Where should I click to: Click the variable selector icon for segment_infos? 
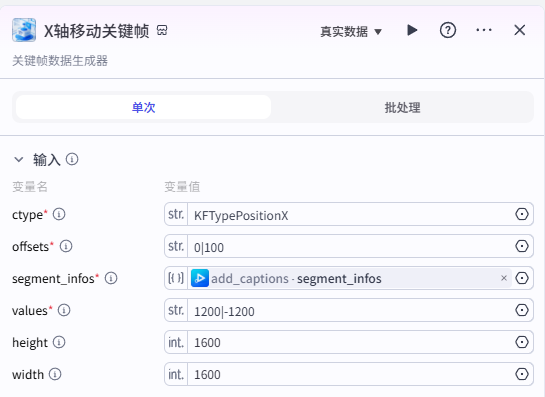[x=522, y=278]
